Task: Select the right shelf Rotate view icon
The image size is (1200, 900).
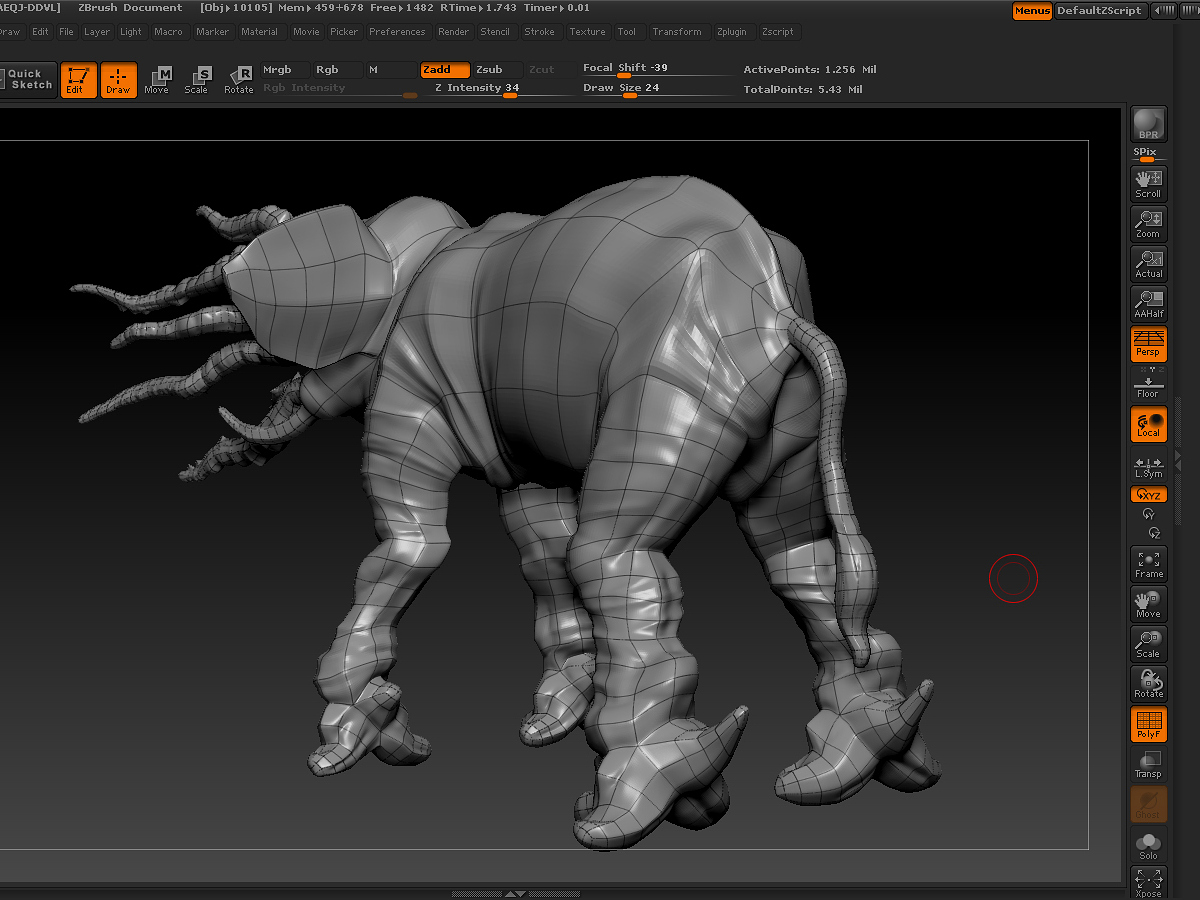Action: tap(1149, 684)
